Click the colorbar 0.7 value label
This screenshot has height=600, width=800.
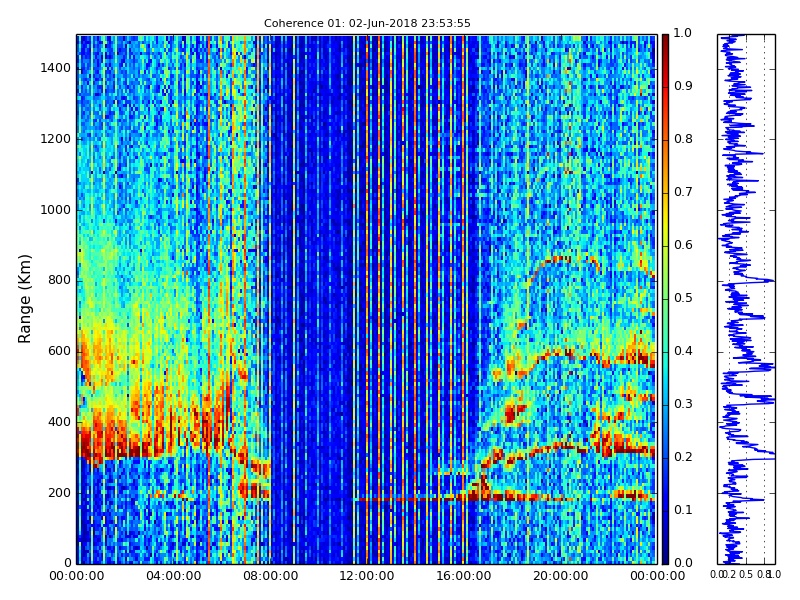tap(683, 192)
